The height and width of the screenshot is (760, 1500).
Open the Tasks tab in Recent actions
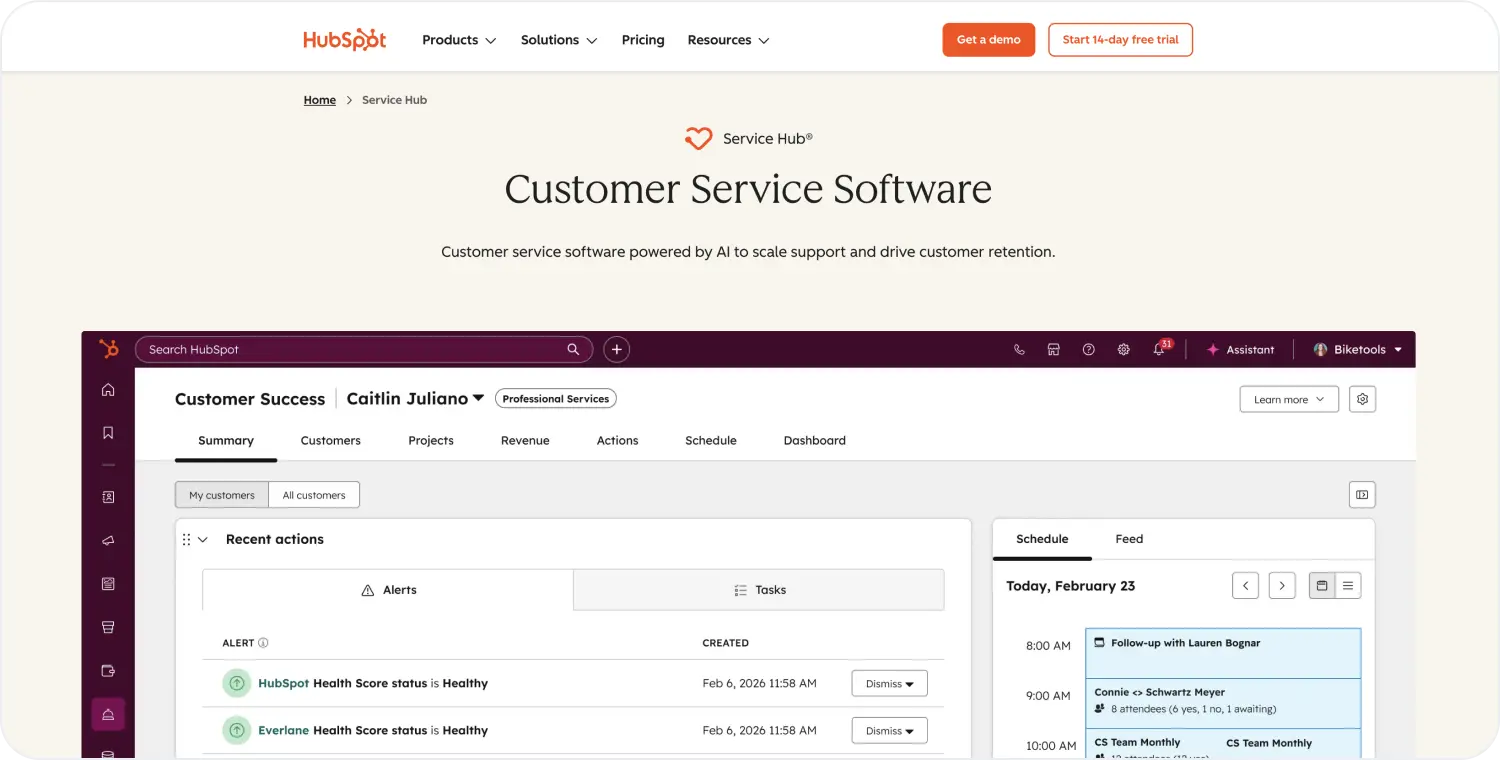pos(759,590)
